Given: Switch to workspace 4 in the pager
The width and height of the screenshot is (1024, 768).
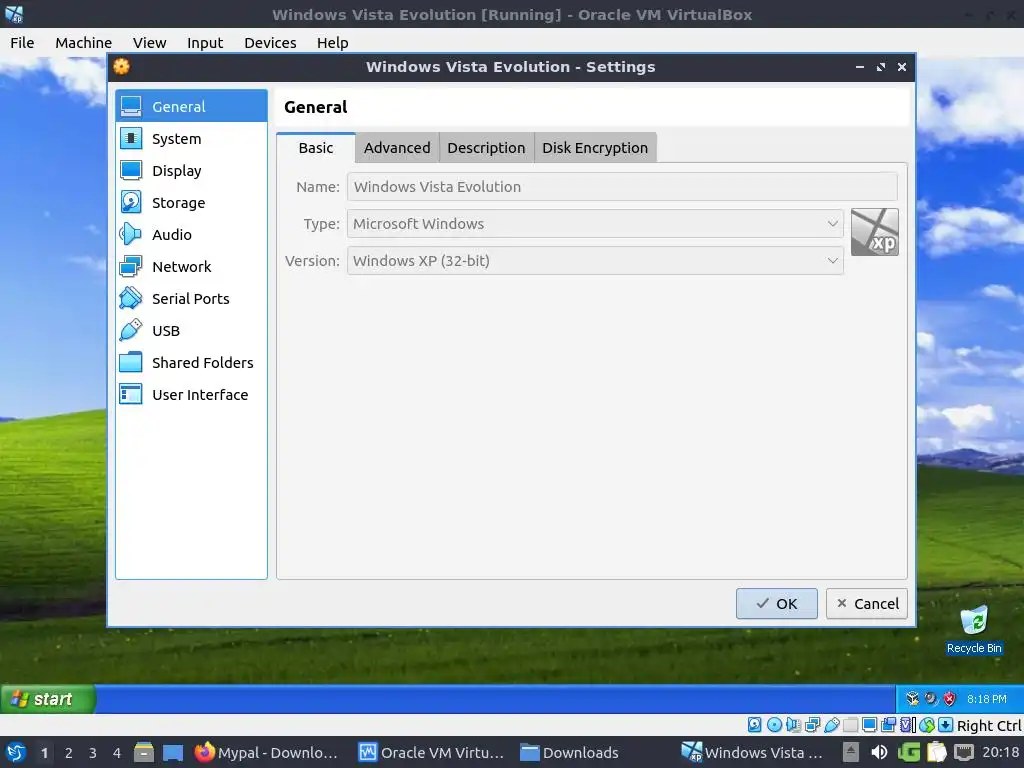Looking at the screenshot, I should pos(117,752).
